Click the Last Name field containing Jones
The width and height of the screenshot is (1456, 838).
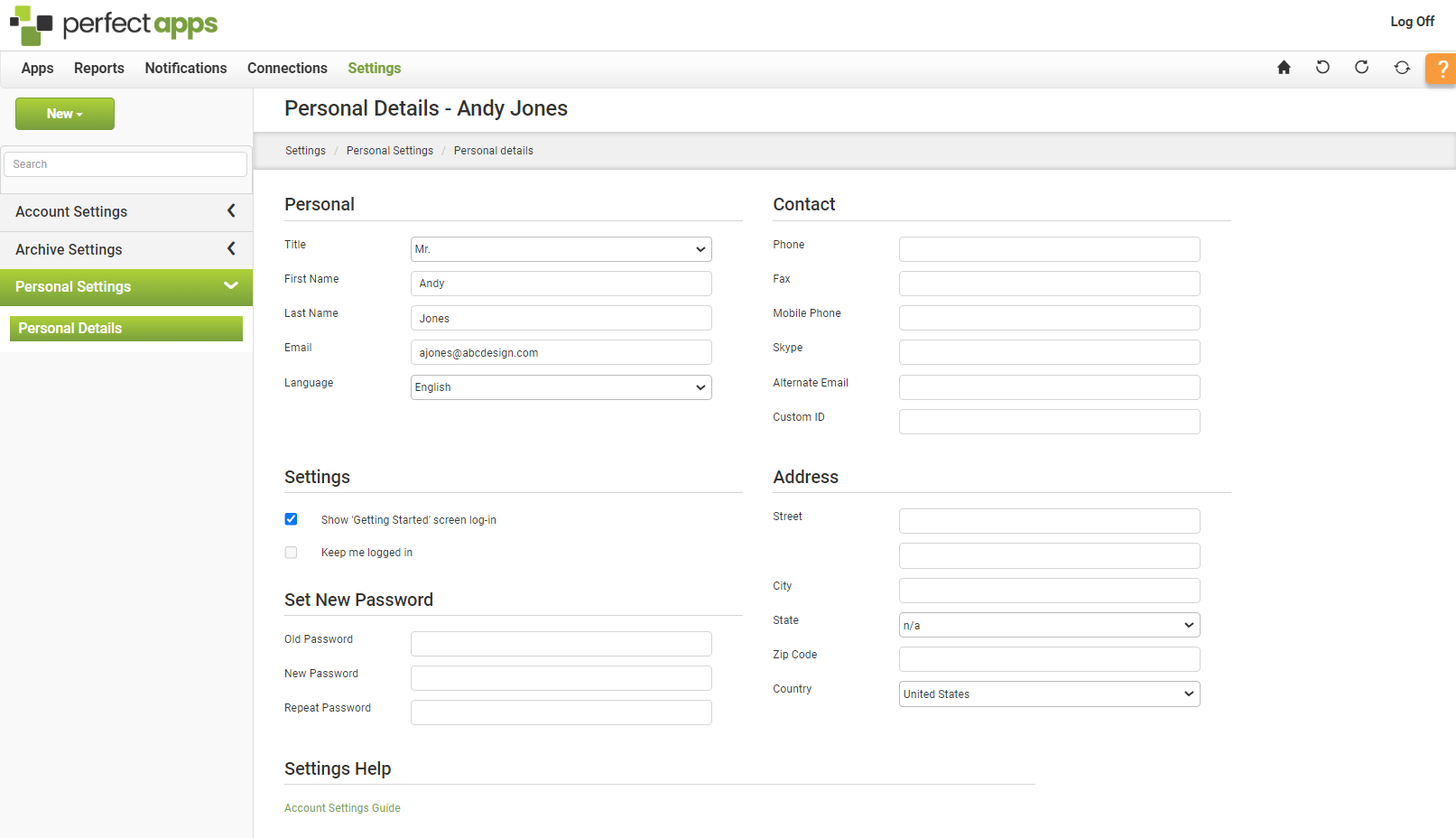coord(561,318)
